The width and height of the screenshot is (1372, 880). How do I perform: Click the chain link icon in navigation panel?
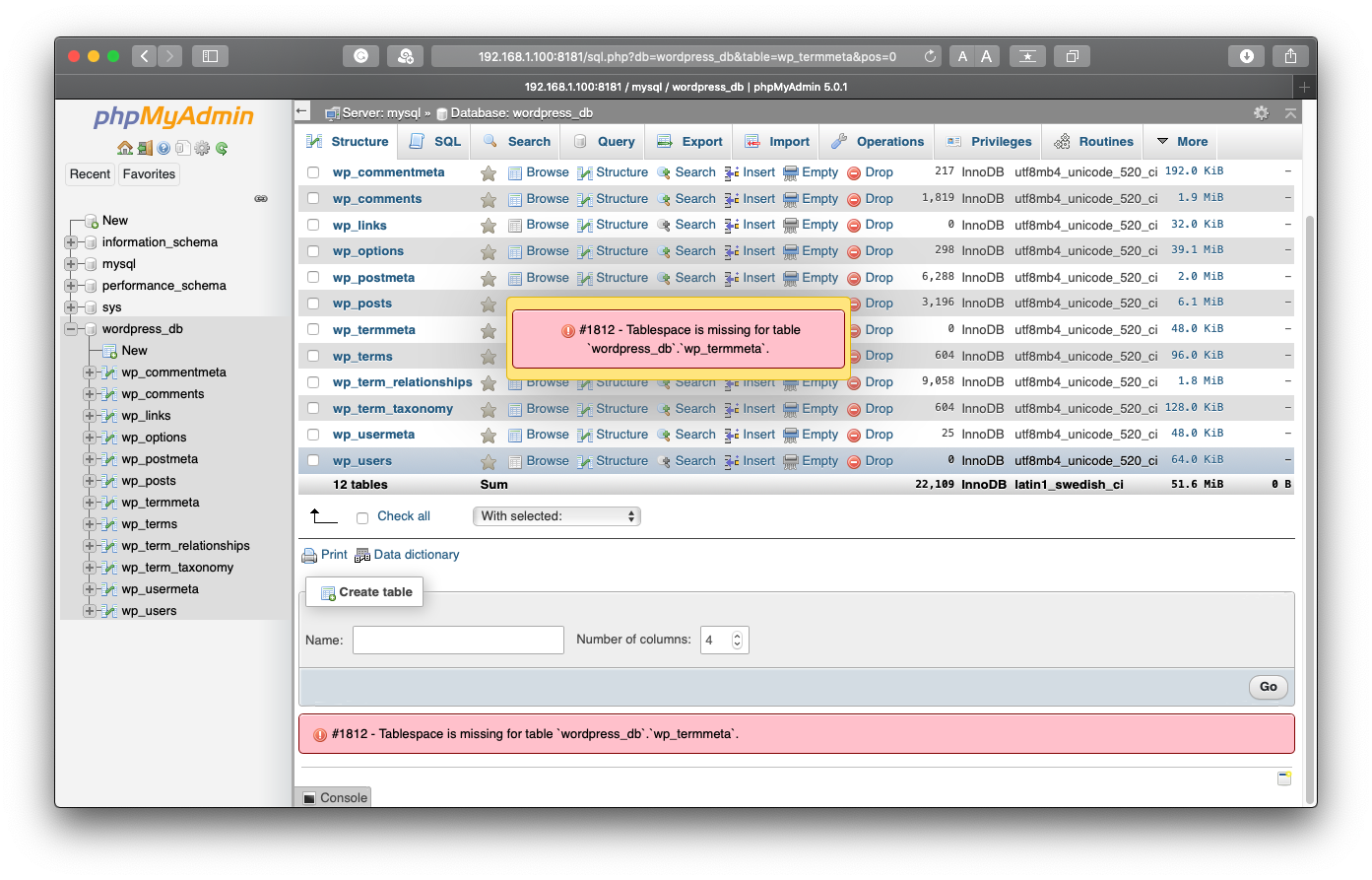click(261, 198)
